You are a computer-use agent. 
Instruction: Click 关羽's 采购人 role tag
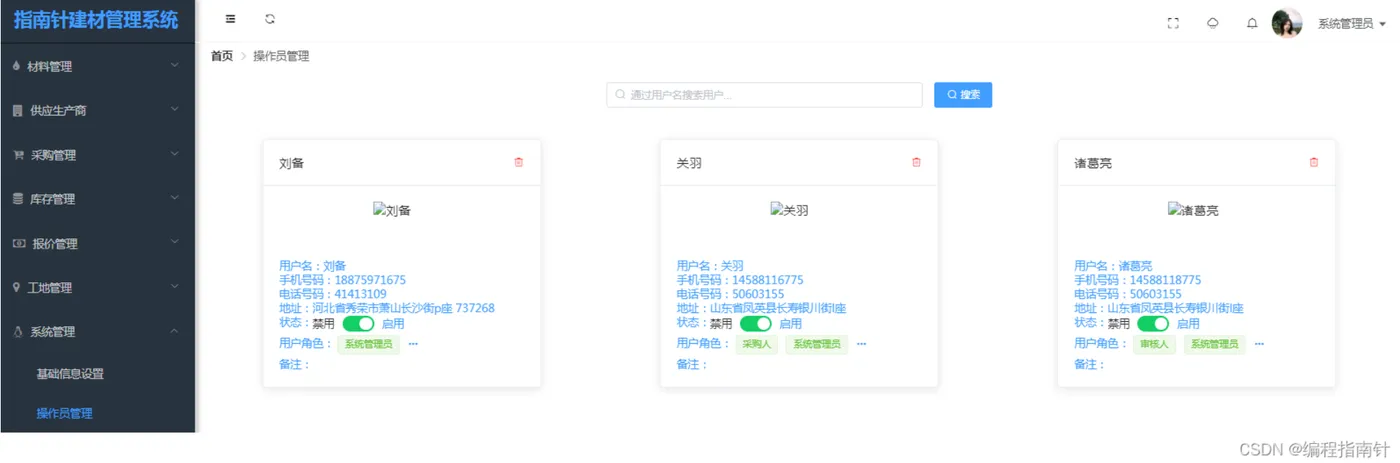pos(757,344)
